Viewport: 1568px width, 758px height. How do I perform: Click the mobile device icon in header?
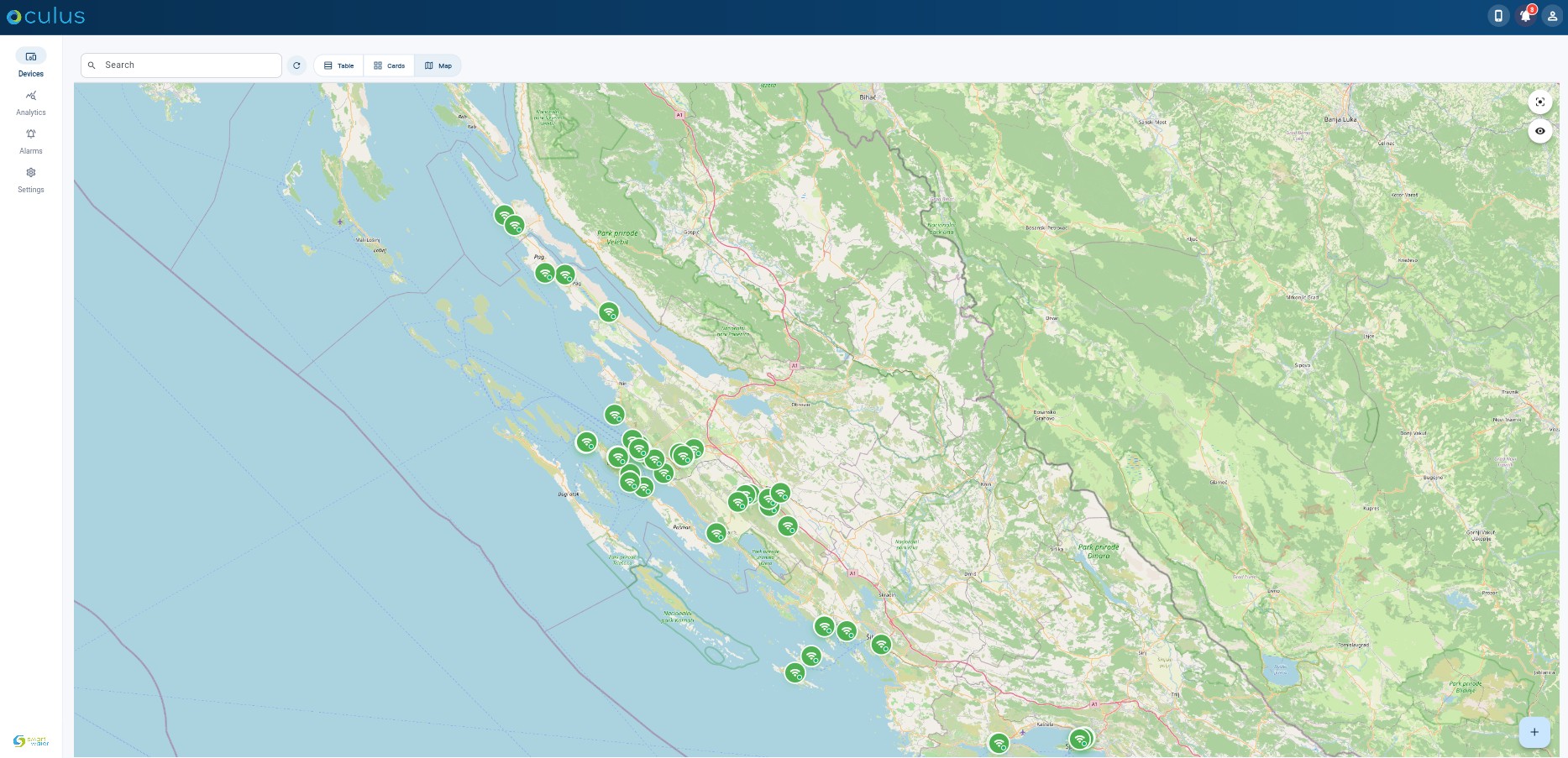pyautogui.click(x=1498, y=16)
